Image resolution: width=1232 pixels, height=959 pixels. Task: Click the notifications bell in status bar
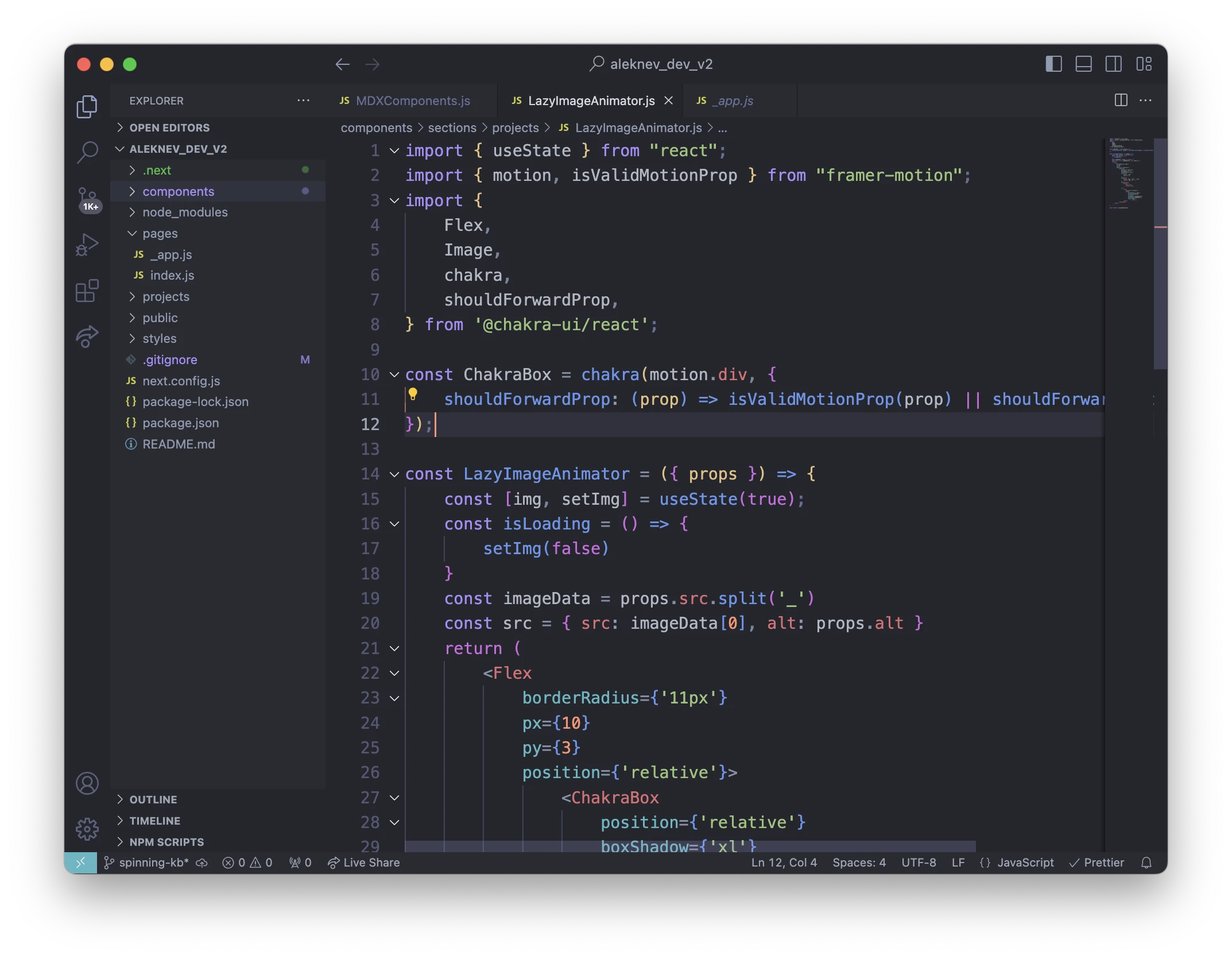click(1146, 863)
